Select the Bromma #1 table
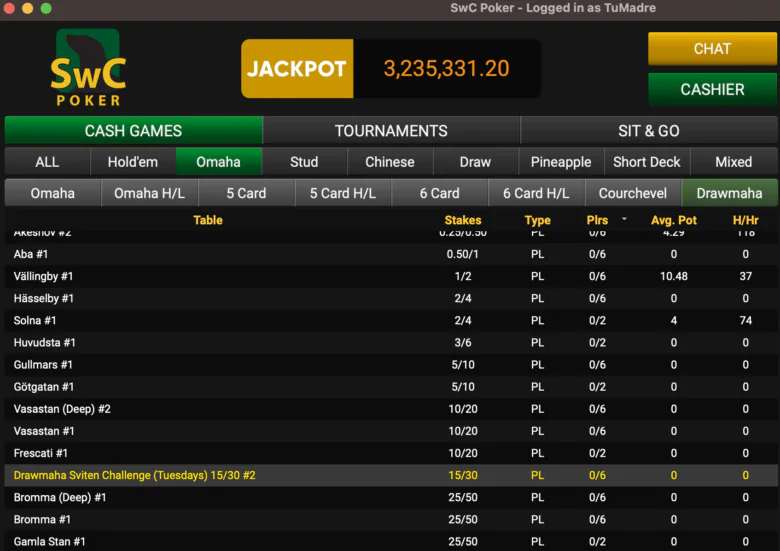 tap(391, 520)
